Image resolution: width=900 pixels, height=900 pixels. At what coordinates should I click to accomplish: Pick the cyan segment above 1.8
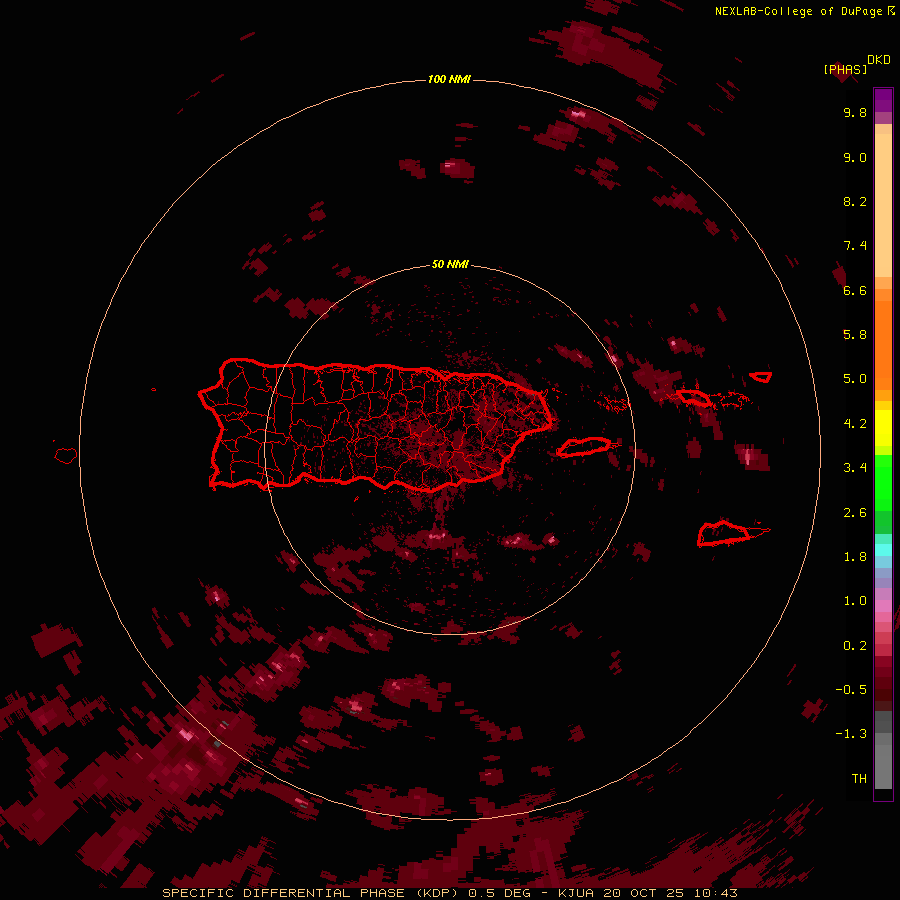pyautogui.click(x=883, y=550)
